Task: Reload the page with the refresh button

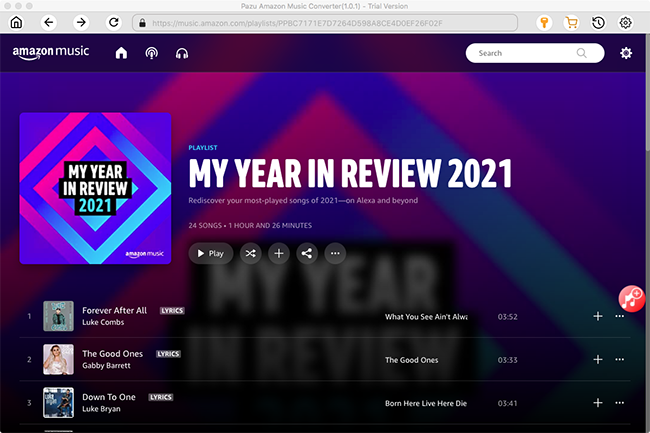Action: [x=114, y=22]
